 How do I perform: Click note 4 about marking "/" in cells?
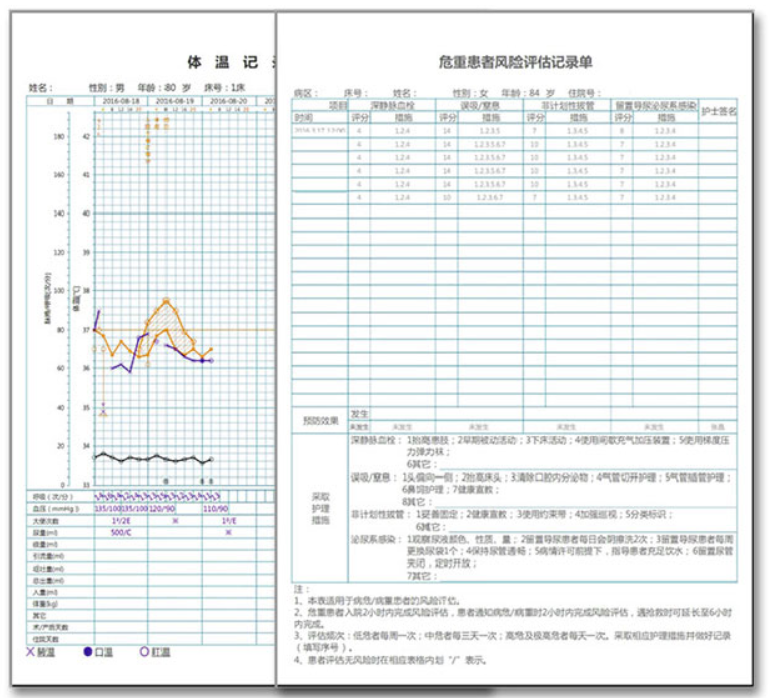click(x=390, y=660)
